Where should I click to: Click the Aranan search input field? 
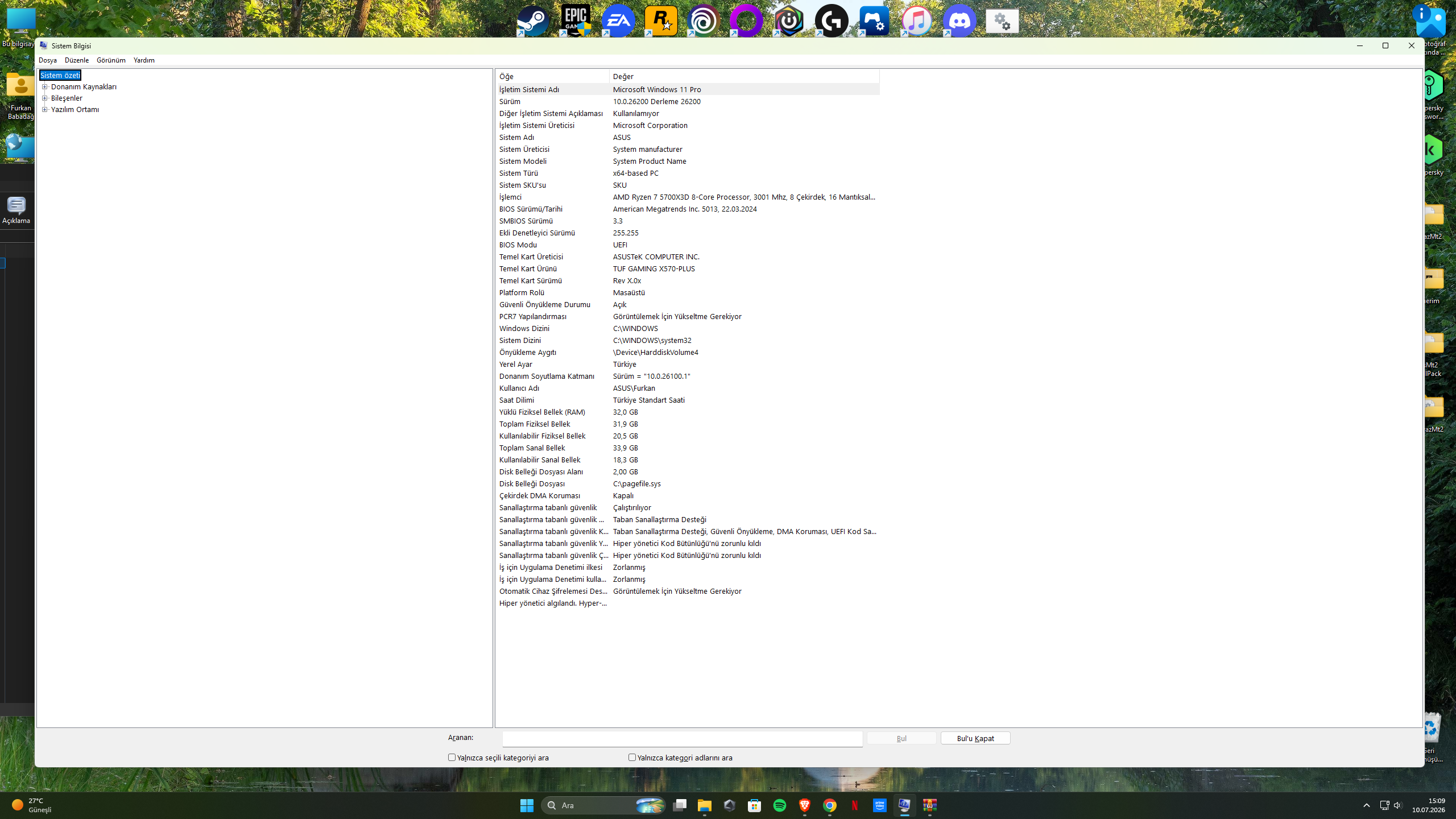point(682,739)
